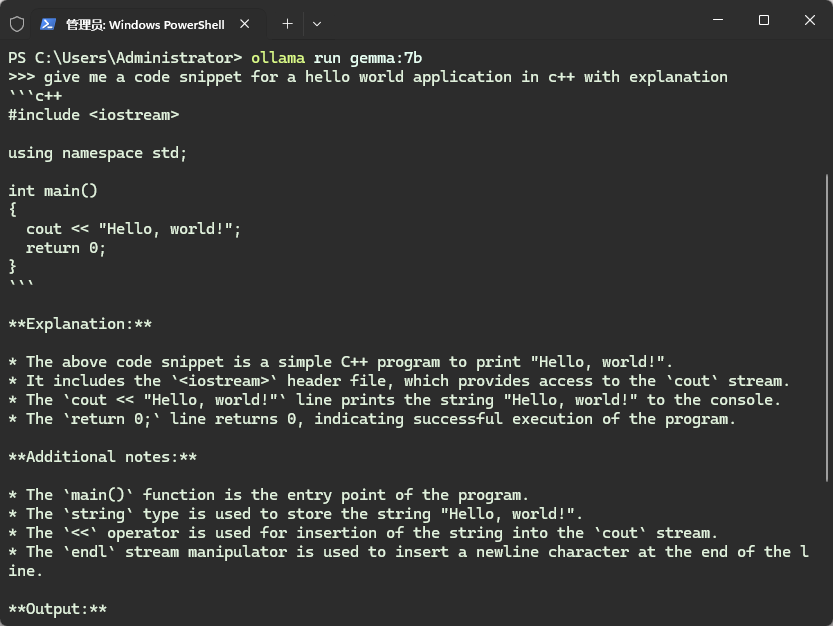Close the terminal window
Screen dimensions: 833x626
[810, 20]
